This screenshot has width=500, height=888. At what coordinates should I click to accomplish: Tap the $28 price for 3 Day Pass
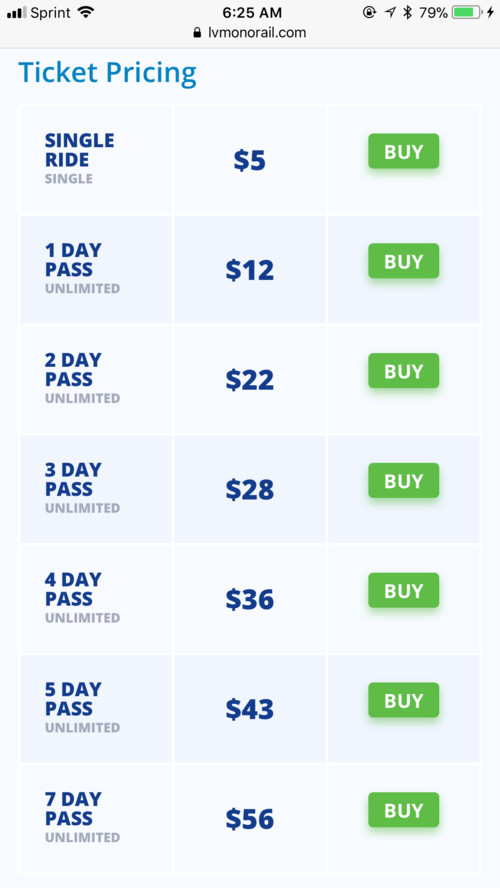click(250, 490)
